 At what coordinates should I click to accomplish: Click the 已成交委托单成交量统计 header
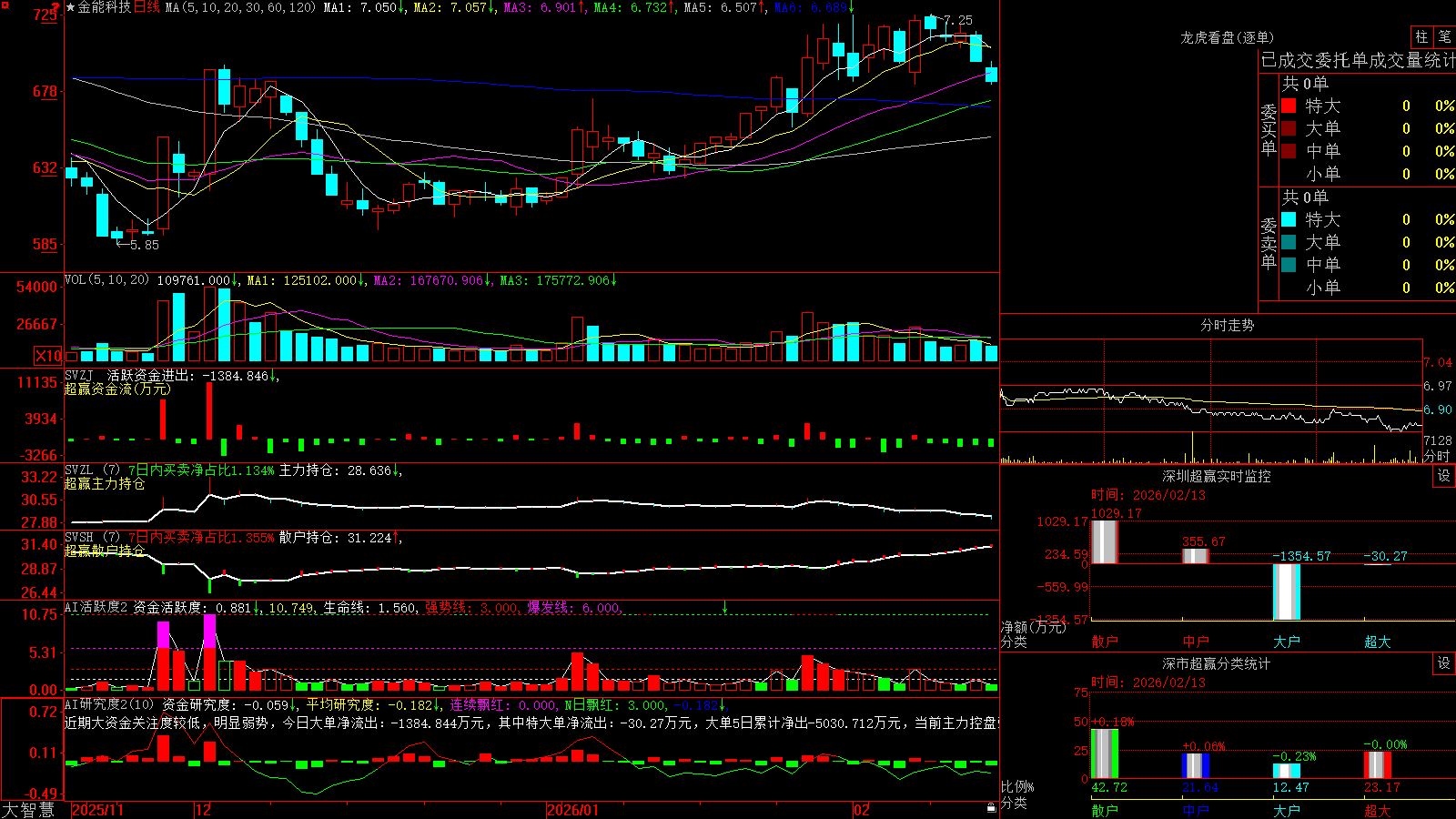tap(1358, 60)
